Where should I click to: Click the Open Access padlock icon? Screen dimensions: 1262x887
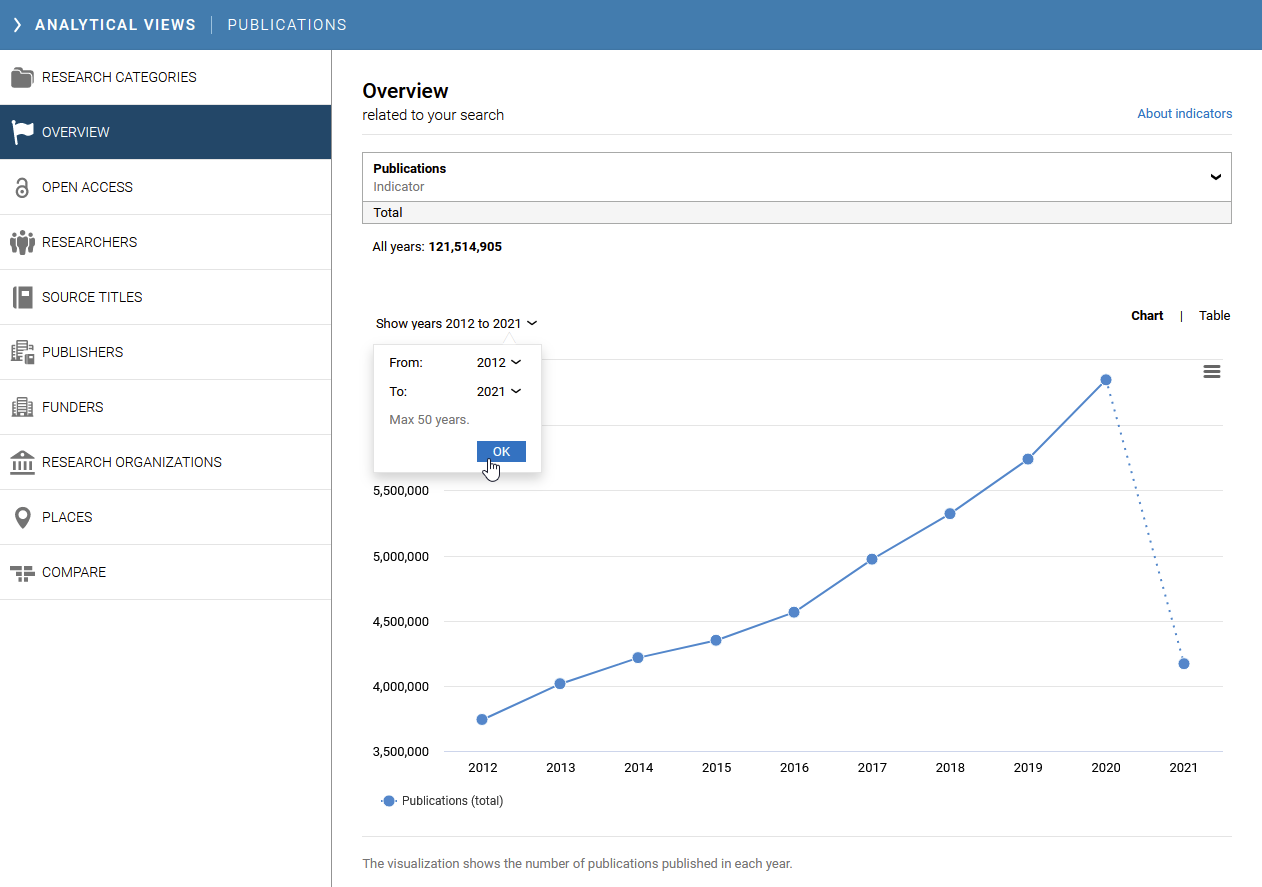click(22, 187)
